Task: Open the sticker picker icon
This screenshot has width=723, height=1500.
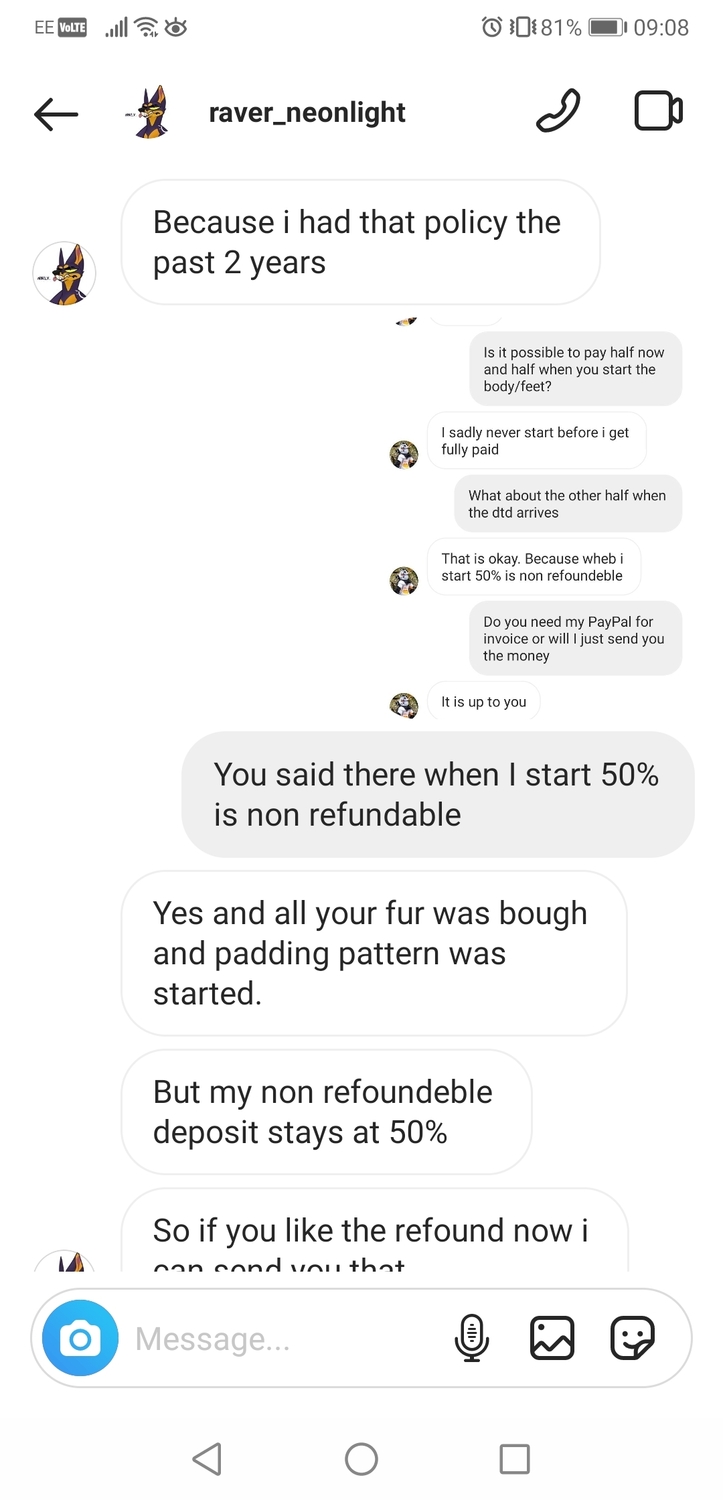Action: click(633, 1338)
